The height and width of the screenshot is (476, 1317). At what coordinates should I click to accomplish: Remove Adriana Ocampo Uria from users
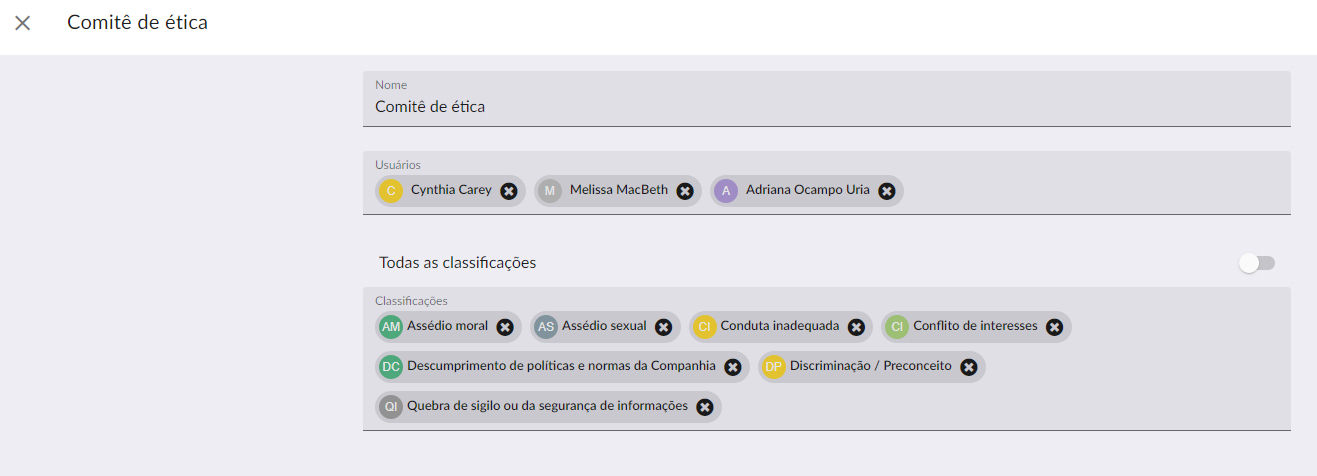[x=887, y=191]
